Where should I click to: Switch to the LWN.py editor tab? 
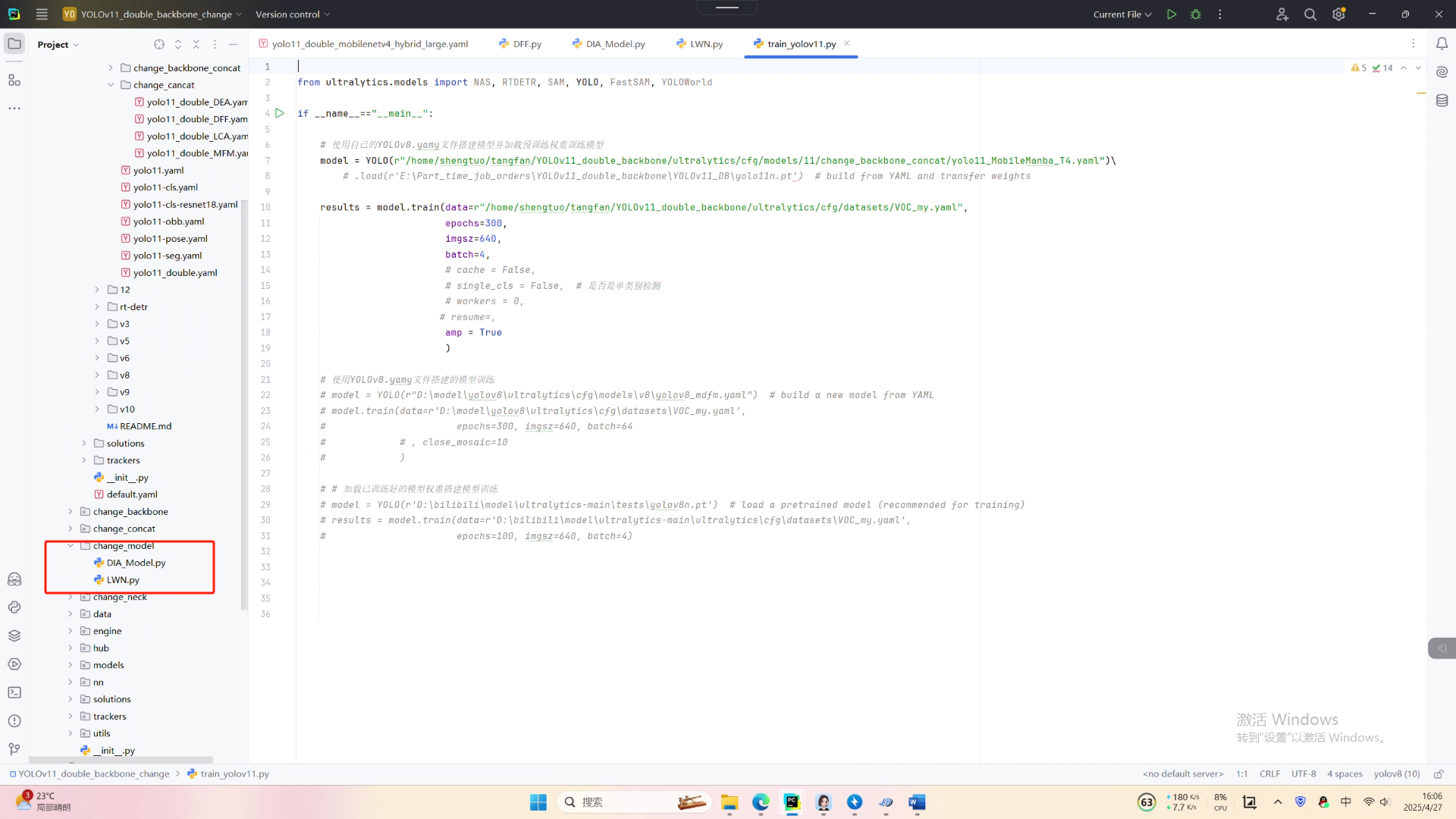pos(705,44)
